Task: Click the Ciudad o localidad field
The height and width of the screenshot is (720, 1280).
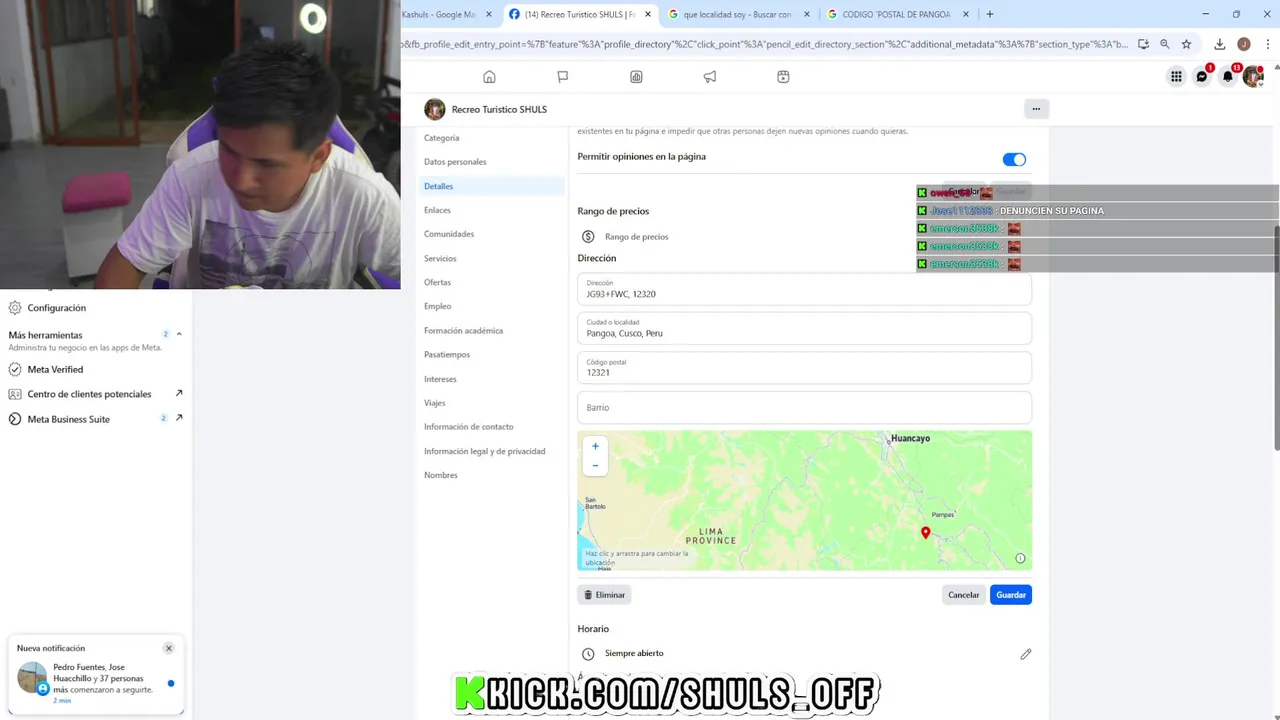Action: click(x=804, y=328)
